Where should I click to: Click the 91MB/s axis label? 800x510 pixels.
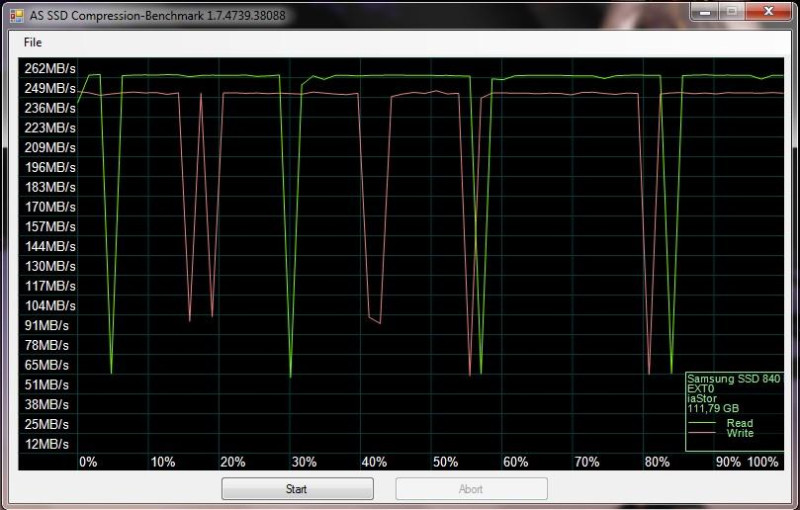coord(46,325)
